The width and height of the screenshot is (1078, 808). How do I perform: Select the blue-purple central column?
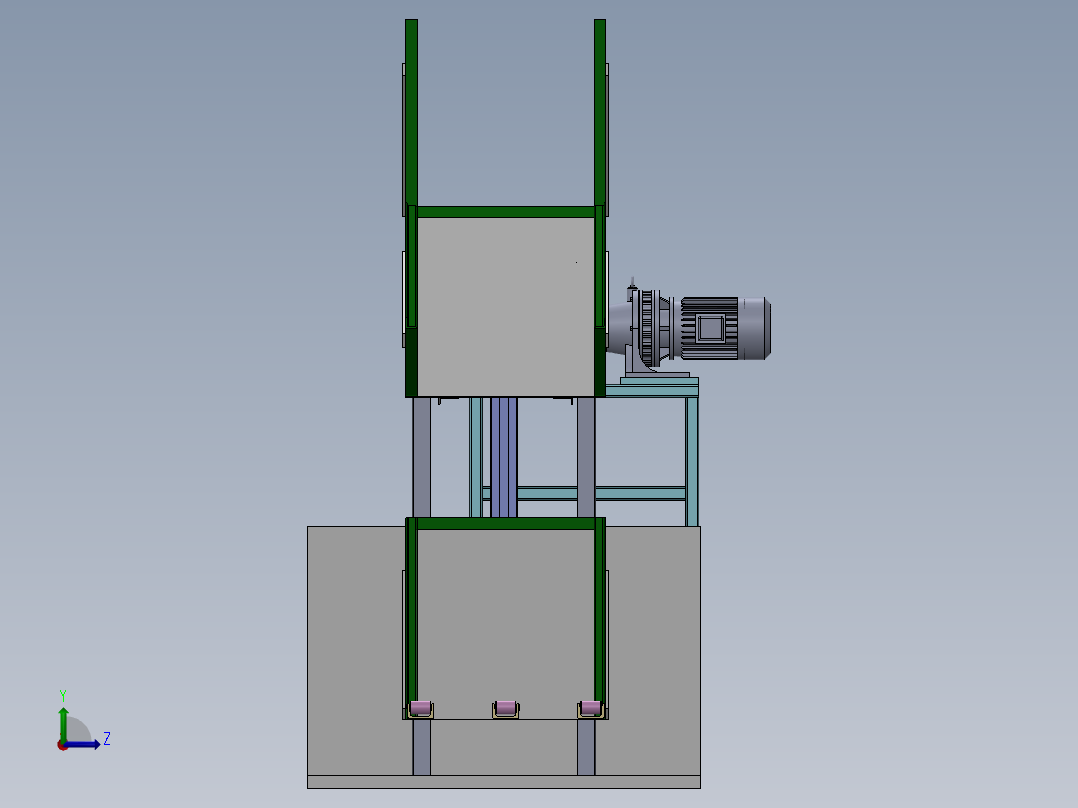(x=504, y=457)
